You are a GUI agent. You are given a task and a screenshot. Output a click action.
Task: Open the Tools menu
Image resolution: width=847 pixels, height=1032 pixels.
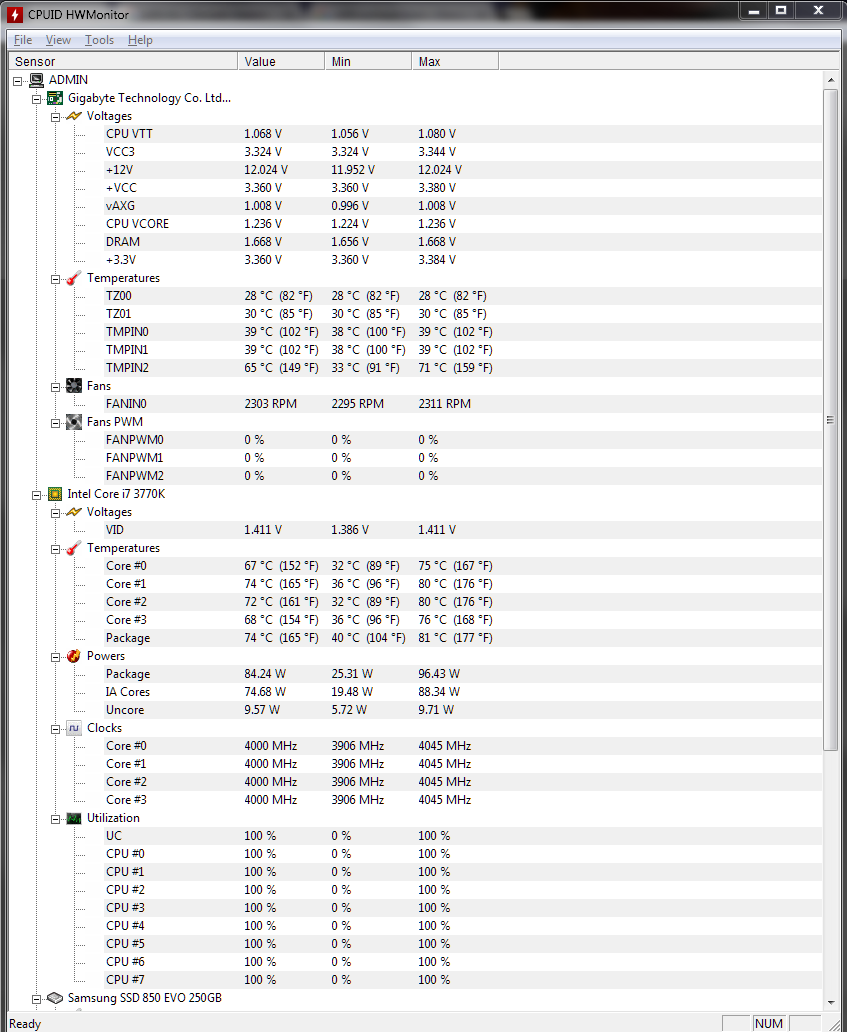pos(99,40)
